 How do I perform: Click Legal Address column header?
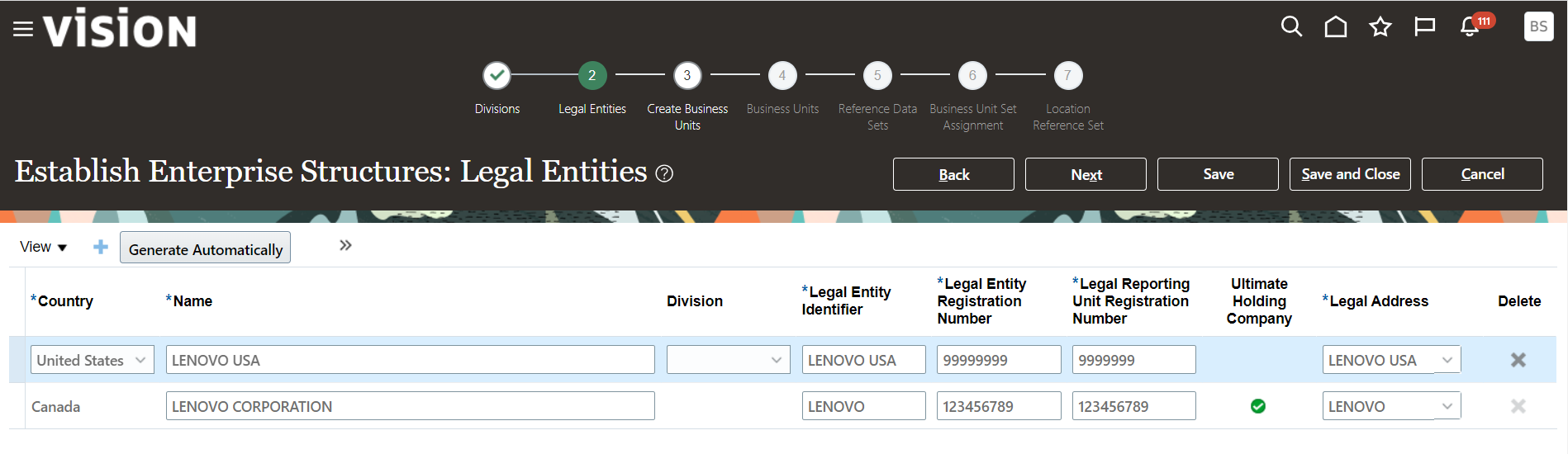[1376, 301]
